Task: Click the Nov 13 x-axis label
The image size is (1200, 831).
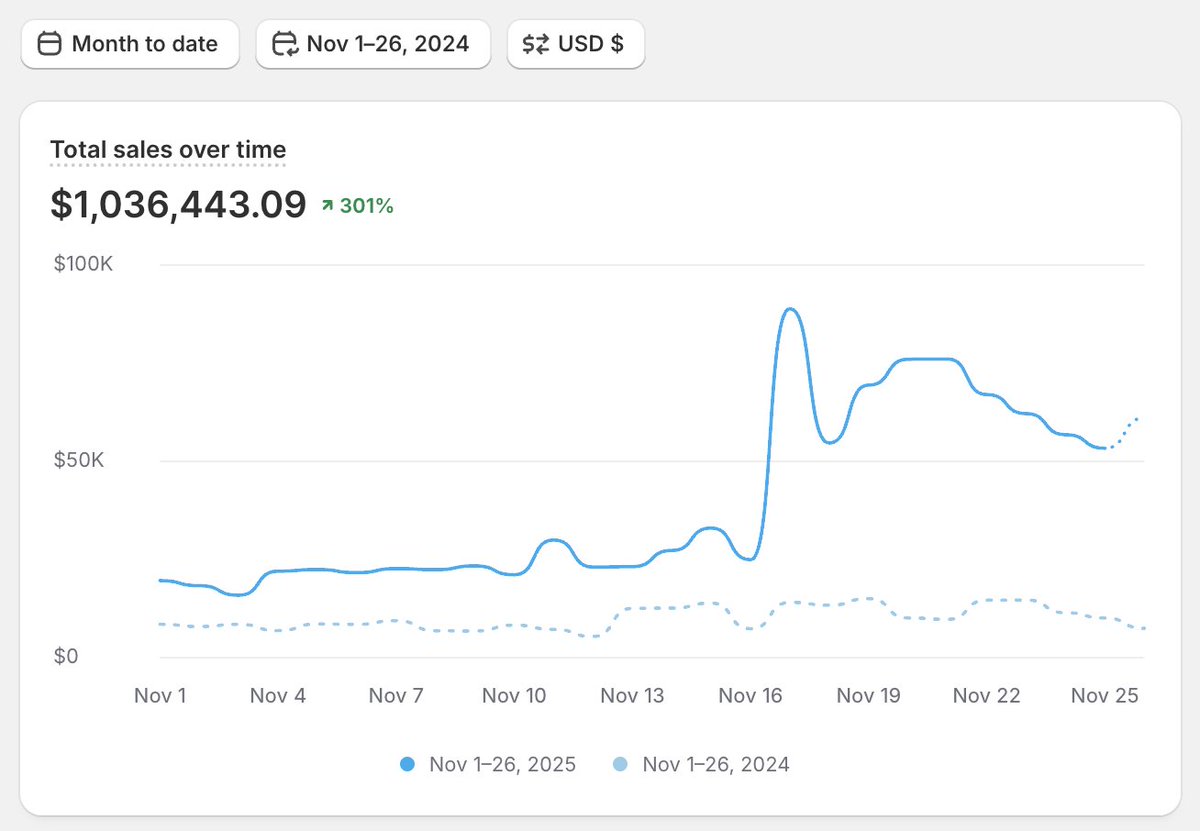Action: click(x=632, y=696)
